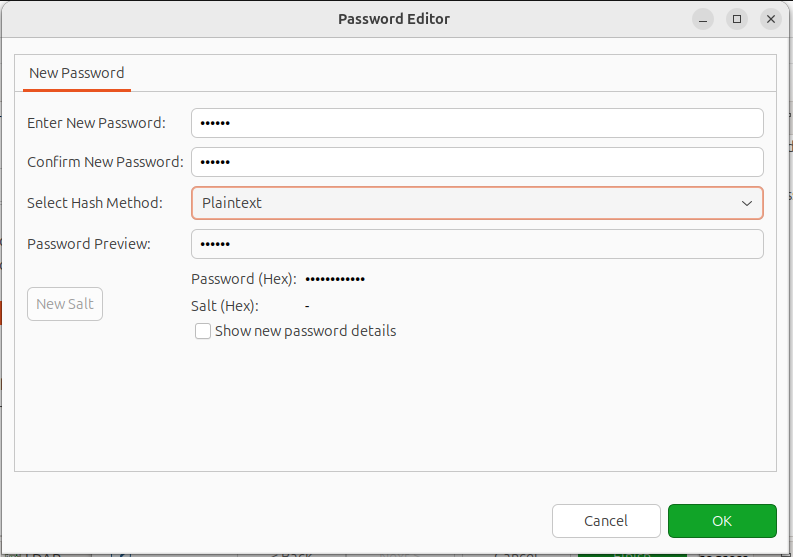Image resolution: width=793 pixels, height=557 pixels.
Task: Click the "Confirm New Password:" label
Action: click(x=105, y=162)
